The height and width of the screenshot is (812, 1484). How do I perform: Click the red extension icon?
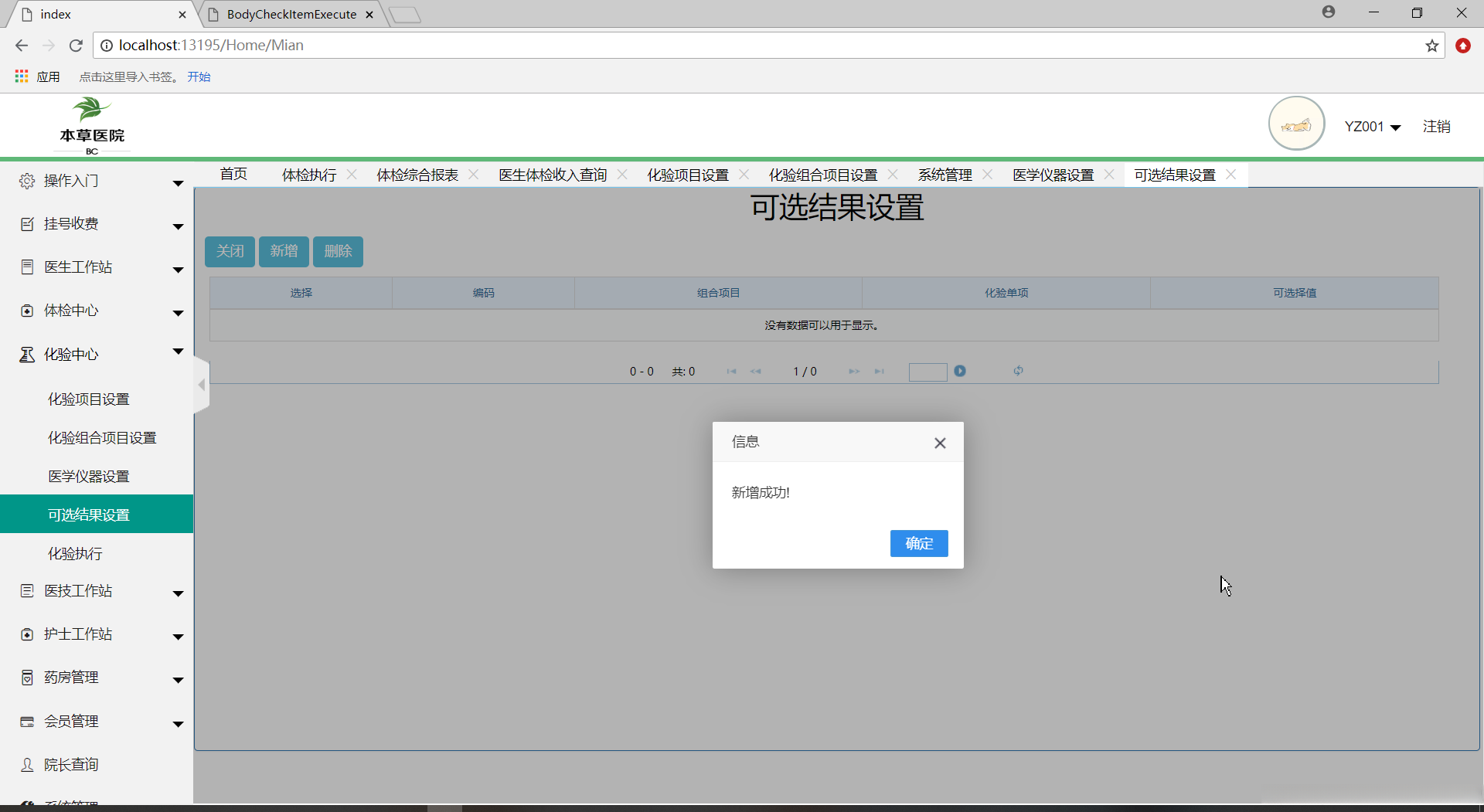[x=1463, y=46]
